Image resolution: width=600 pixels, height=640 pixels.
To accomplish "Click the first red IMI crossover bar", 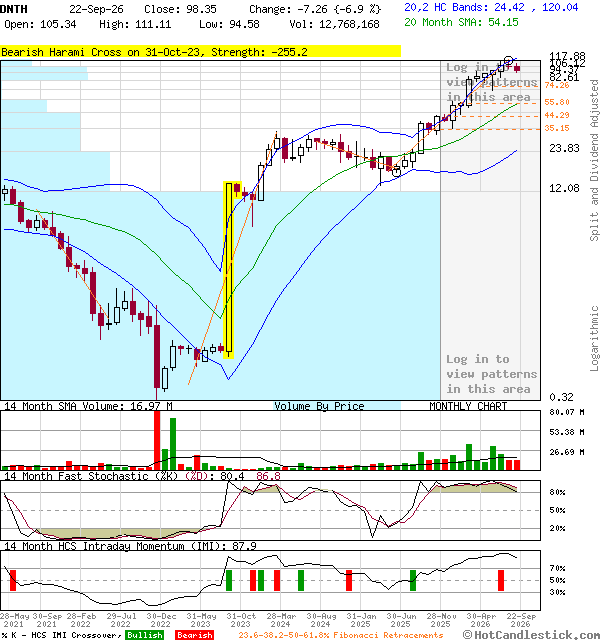I will 13,580.
